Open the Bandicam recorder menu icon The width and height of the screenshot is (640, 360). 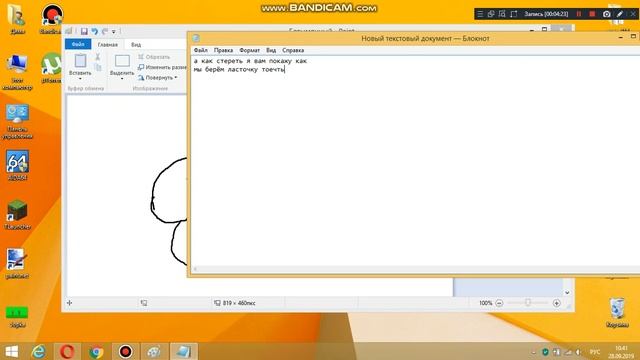coord(480,14)
